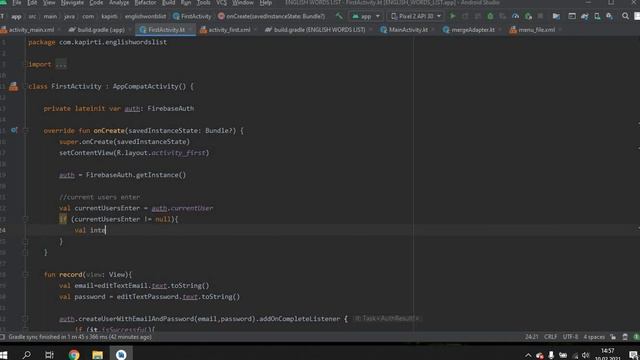Open the 4 spaces indent selector

pos(594,337)
